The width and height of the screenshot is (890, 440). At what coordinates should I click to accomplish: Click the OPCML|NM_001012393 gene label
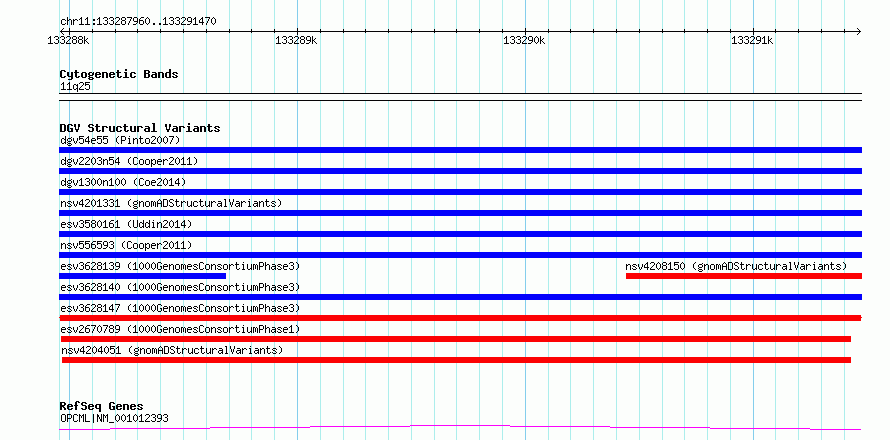tap(114, 419)
